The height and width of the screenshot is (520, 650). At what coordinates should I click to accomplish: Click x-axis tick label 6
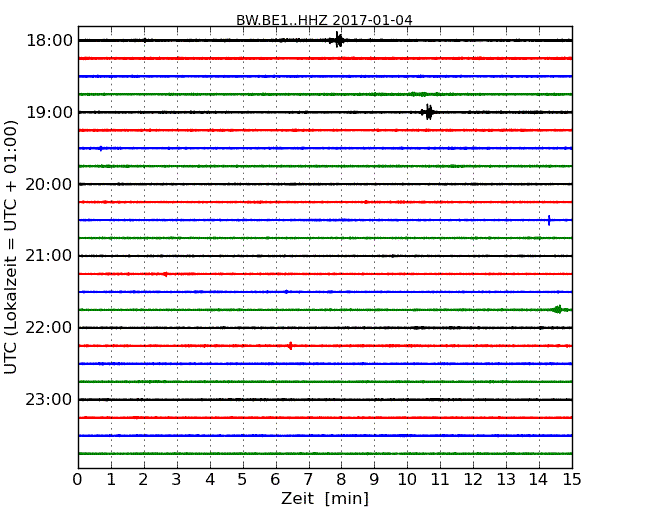(x=275, y=479)
